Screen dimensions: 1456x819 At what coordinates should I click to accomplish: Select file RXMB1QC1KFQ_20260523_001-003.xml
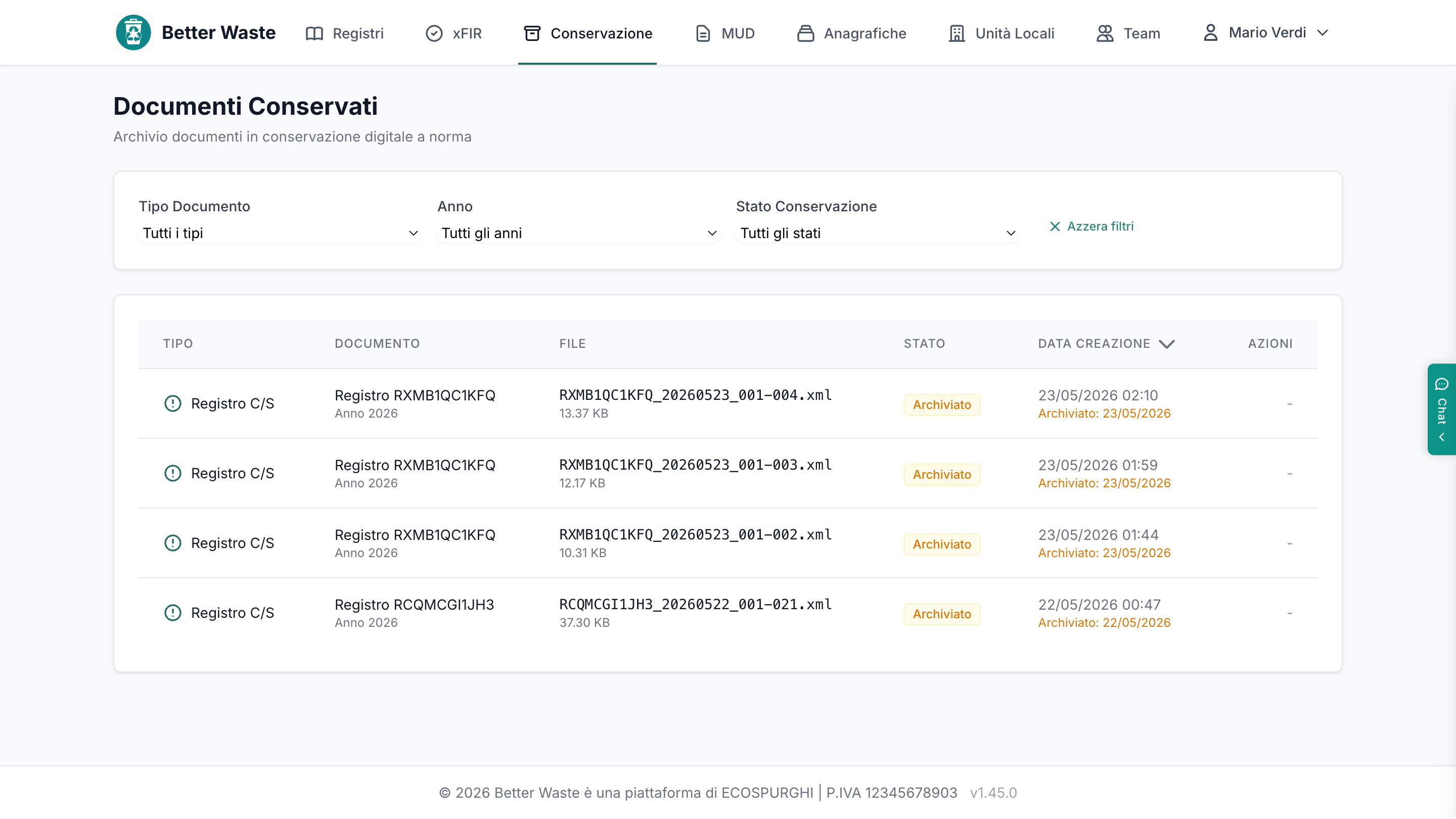click(x=695, y=465)
